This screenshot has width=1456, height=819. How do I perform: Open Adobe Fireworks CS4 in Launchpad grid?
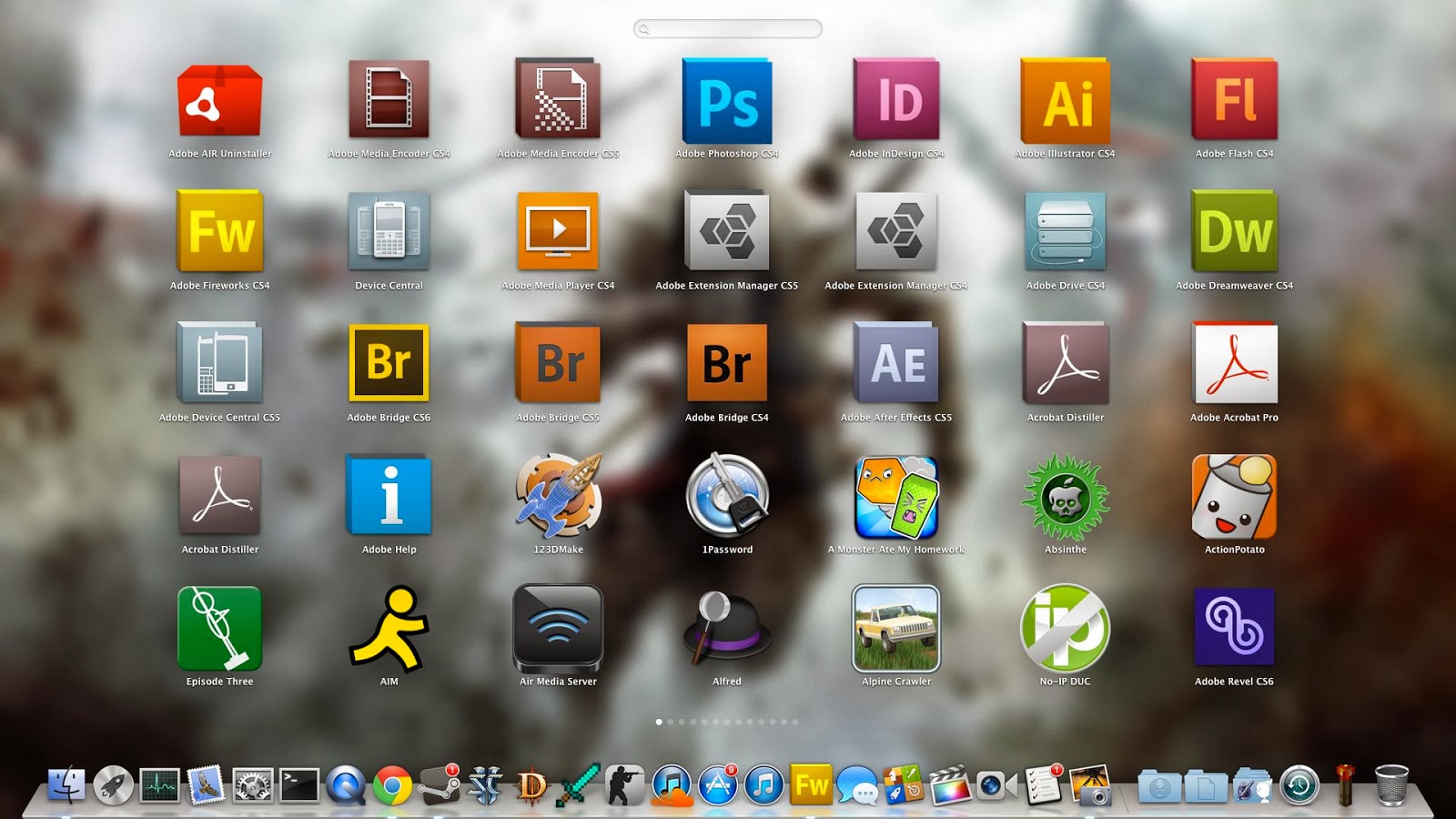(x=219, y=230)
